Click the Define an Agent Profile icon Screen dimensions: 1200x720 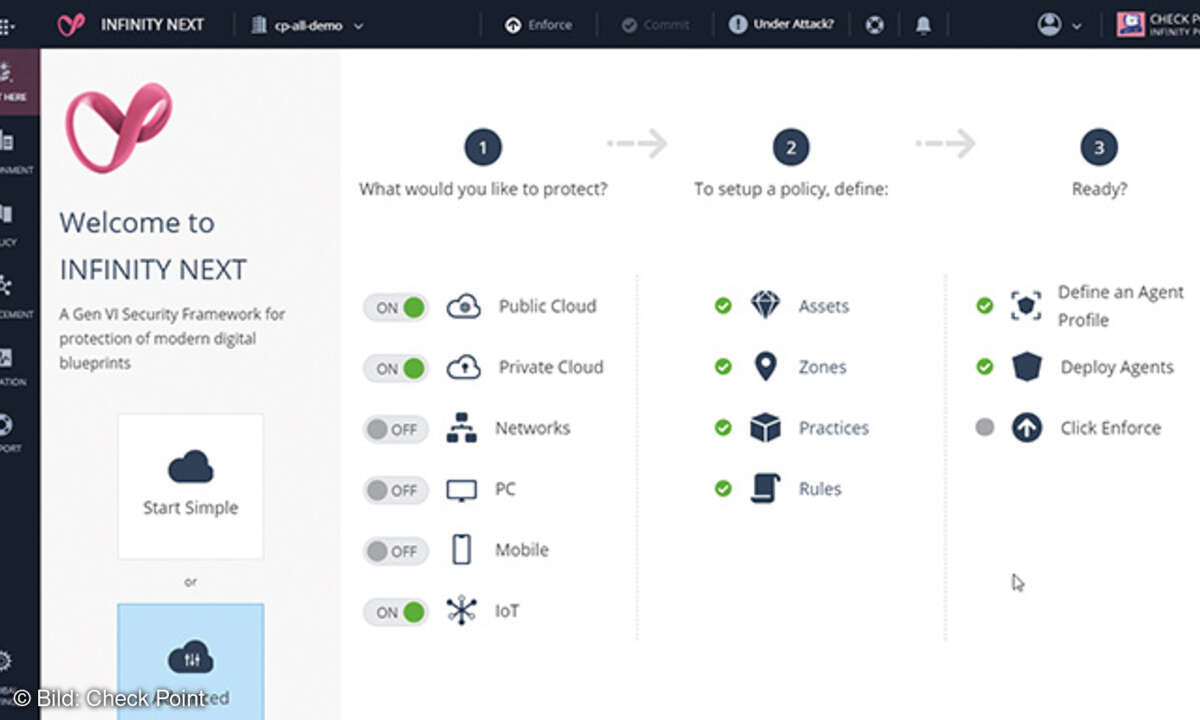pyautogui.click(x=1026, y=306)
